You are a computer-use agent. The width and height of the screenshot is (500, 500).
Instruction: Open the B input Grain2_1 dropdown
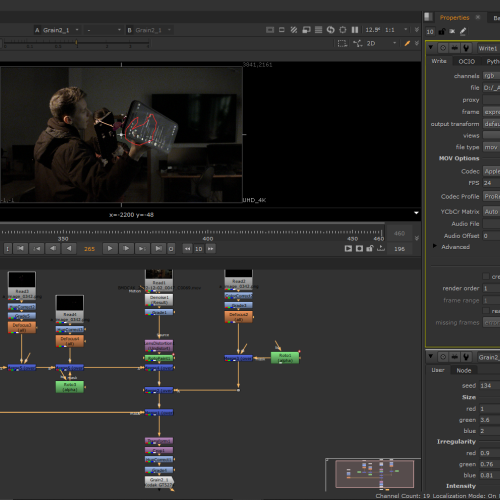coord(149,30)
